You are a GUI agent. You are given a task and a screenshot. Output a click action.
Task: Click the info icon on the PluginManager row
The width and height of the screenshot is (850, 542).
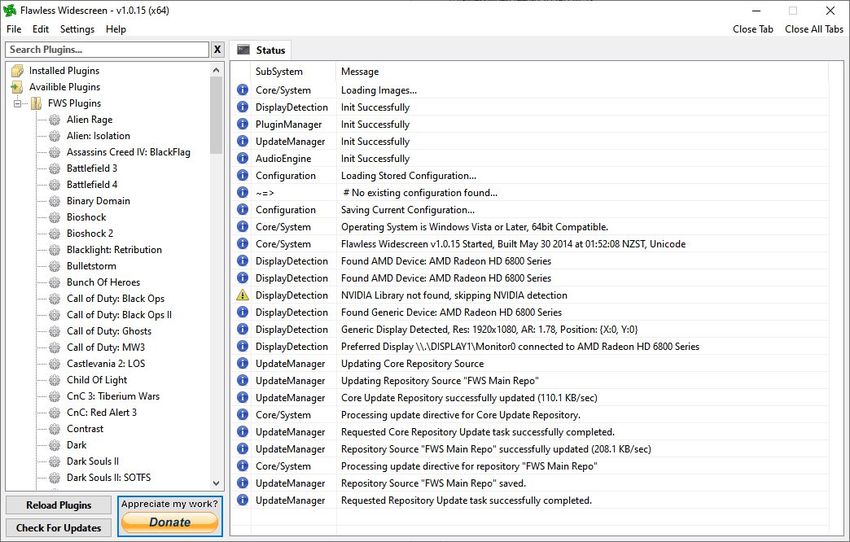(242, 124)
